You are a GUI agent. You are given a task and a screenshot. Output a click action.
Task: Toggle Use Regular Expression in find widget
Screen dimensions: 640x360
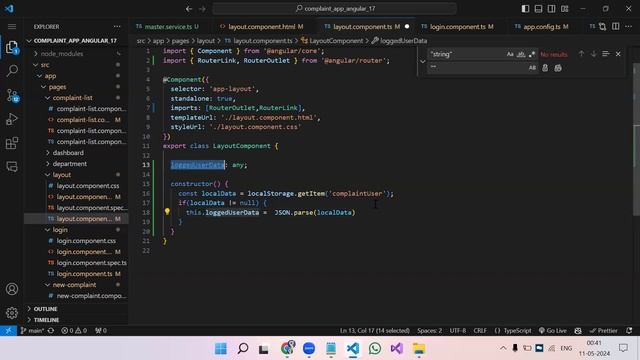point(531,54)
